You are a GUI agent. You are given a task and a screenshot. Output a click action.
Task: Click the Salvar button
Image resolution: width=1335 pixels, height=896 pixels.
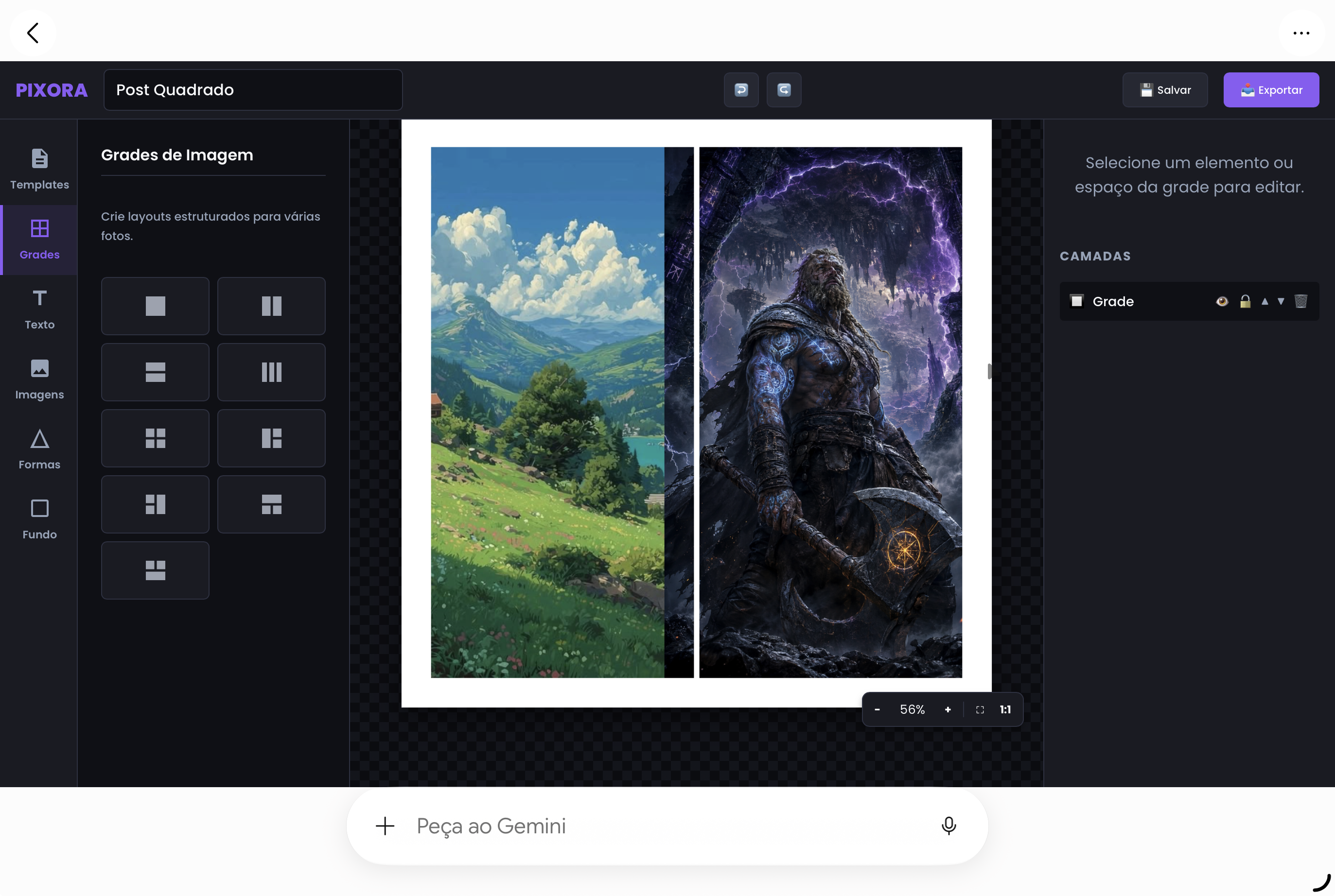(1165, 90)
